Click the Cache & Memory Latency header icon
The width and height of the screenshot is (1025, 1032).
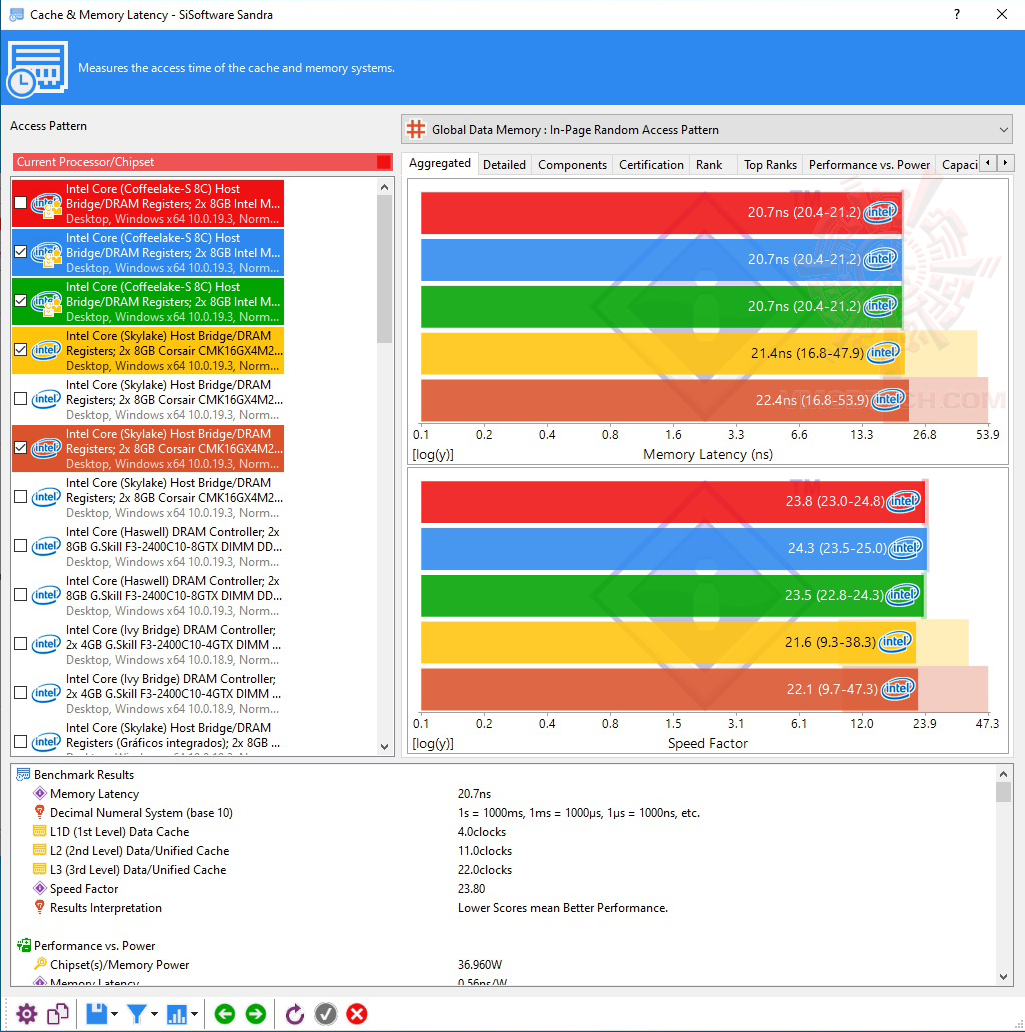38,68
